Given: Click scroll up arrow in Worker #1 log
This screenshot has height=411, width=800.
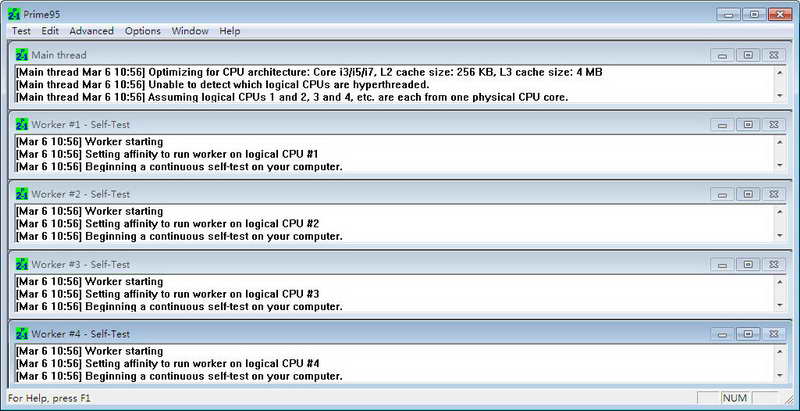Looking at the screenshot, I should (x=780, y=142).
